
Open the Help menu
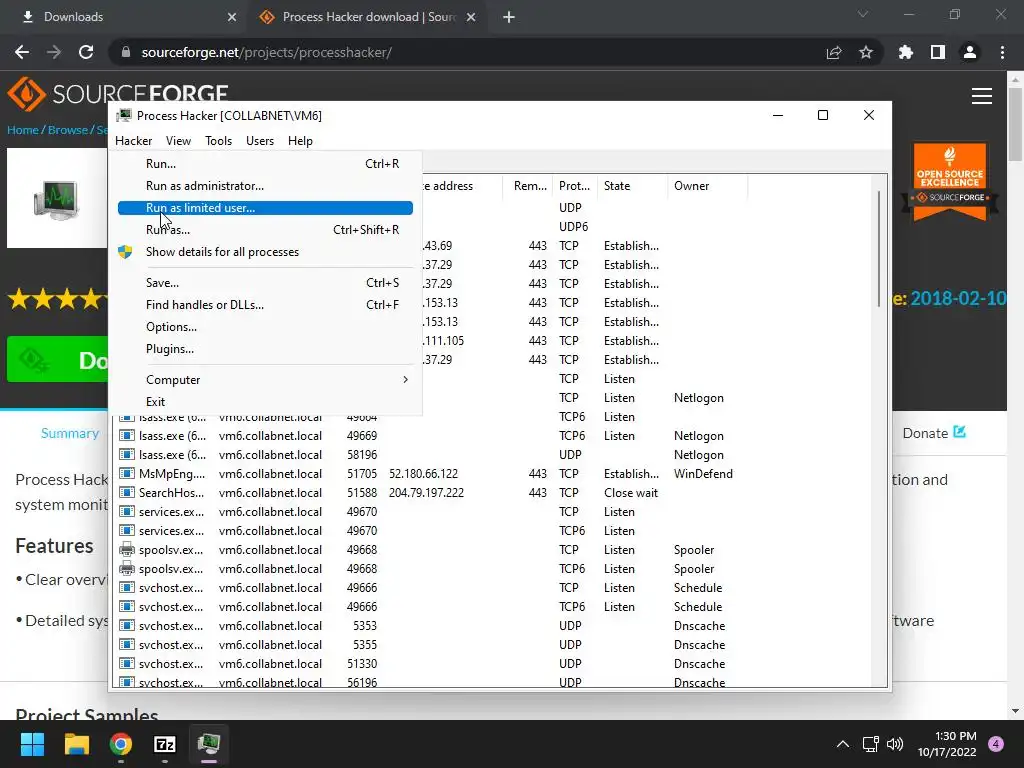coord(300,140)
